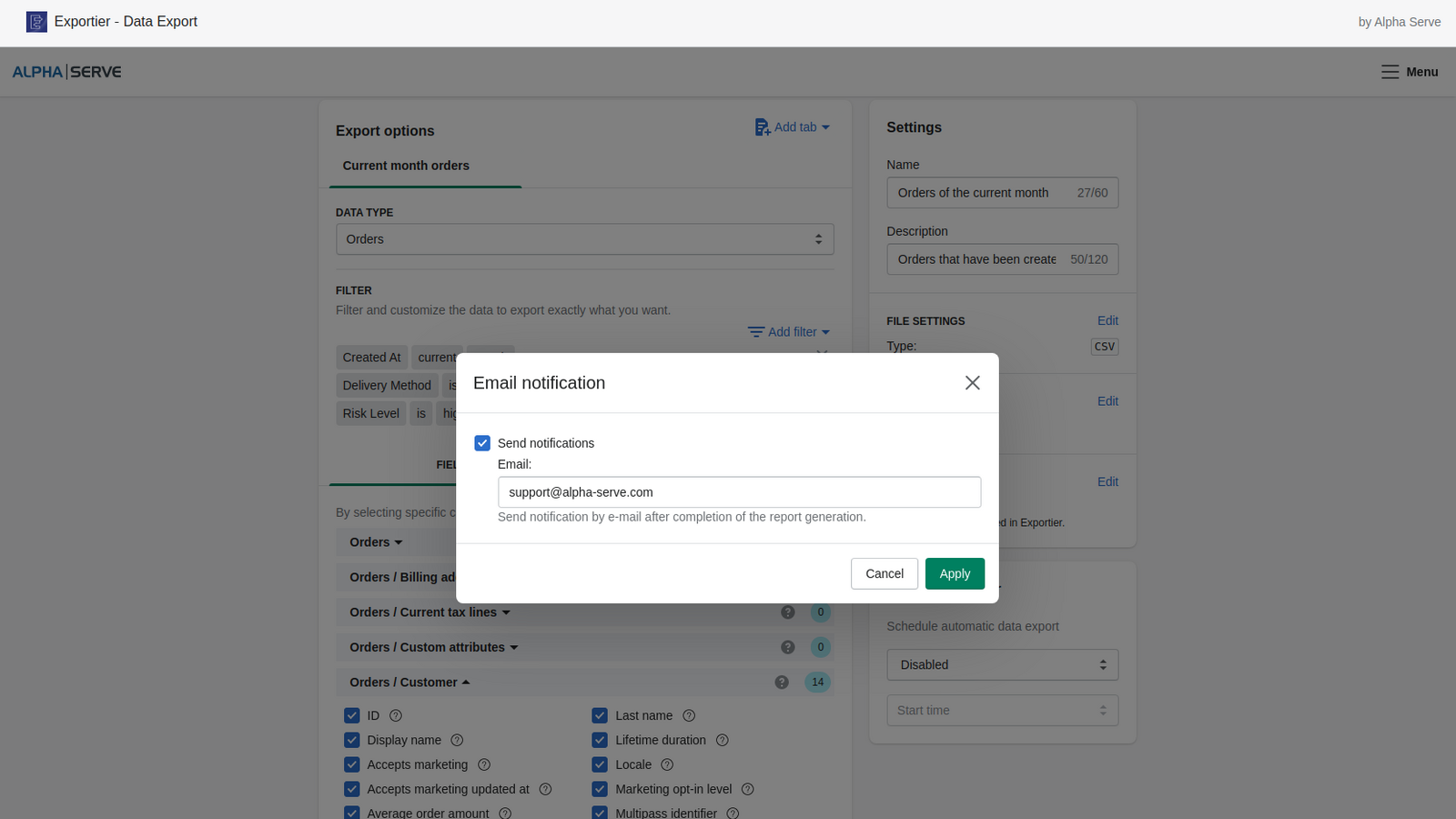This screenshot has width=1456, height=819.
Task: Toggle the Last name checkbox
Action: point(600,715)
